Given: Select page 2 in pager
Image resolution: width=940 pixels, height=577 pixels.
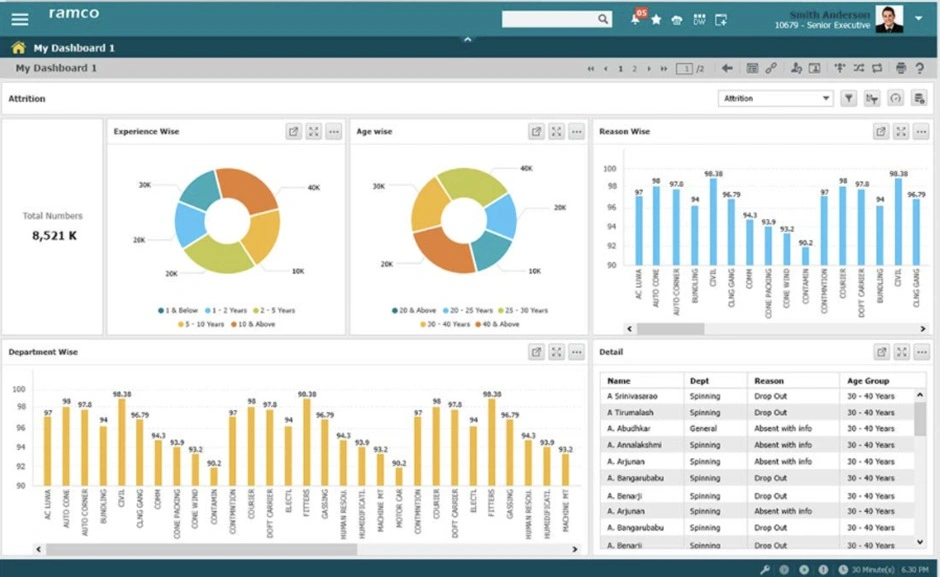Looking at the screenshot, I should pos(634,68).
